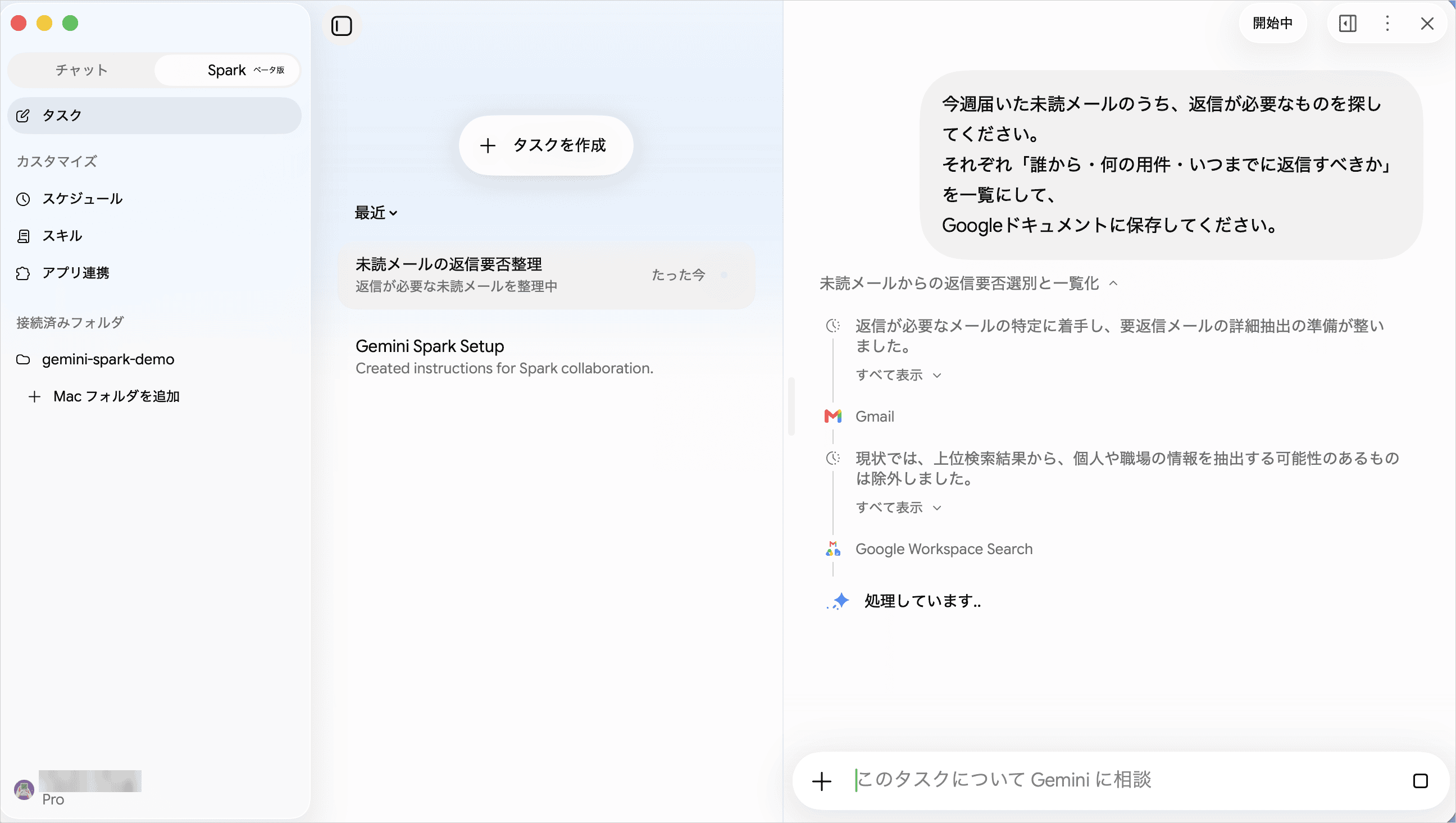
Task: Click the gemini-spark-demo folder icon
Action: click(22, 359)
